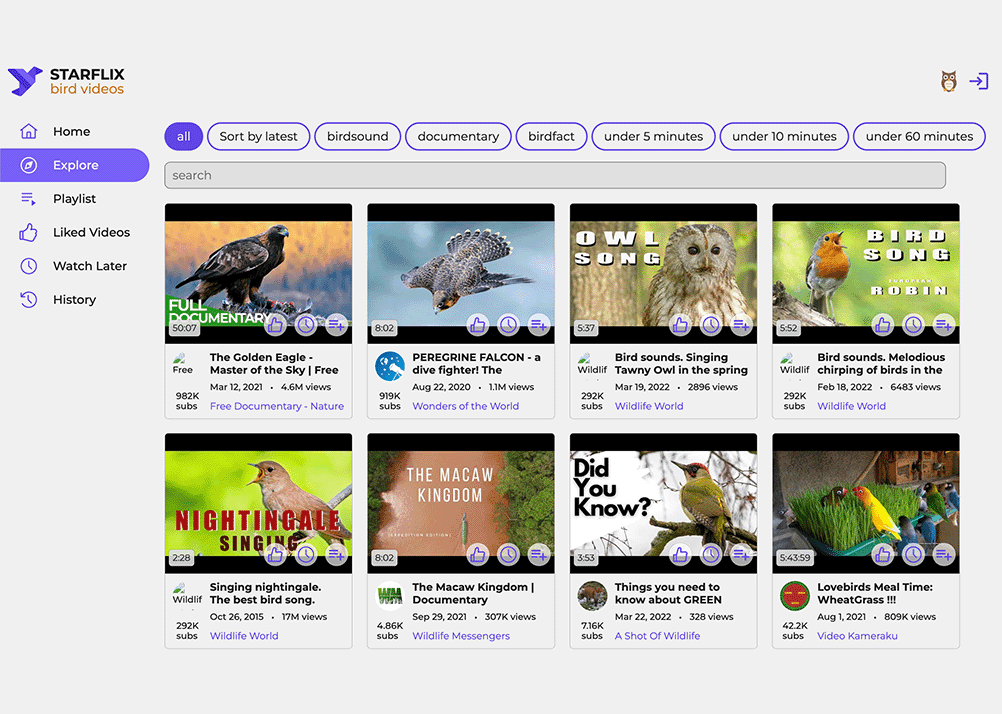Toggle the documentary filter chip
Viewport: 1002px width, 714px height.
pyautogui.click(x=458, y=136)
